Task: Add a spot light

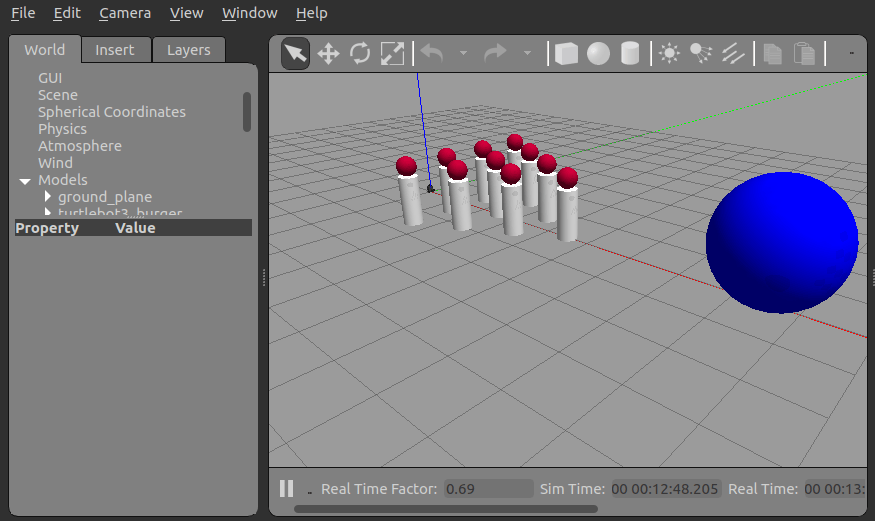Action: point(701,54)
